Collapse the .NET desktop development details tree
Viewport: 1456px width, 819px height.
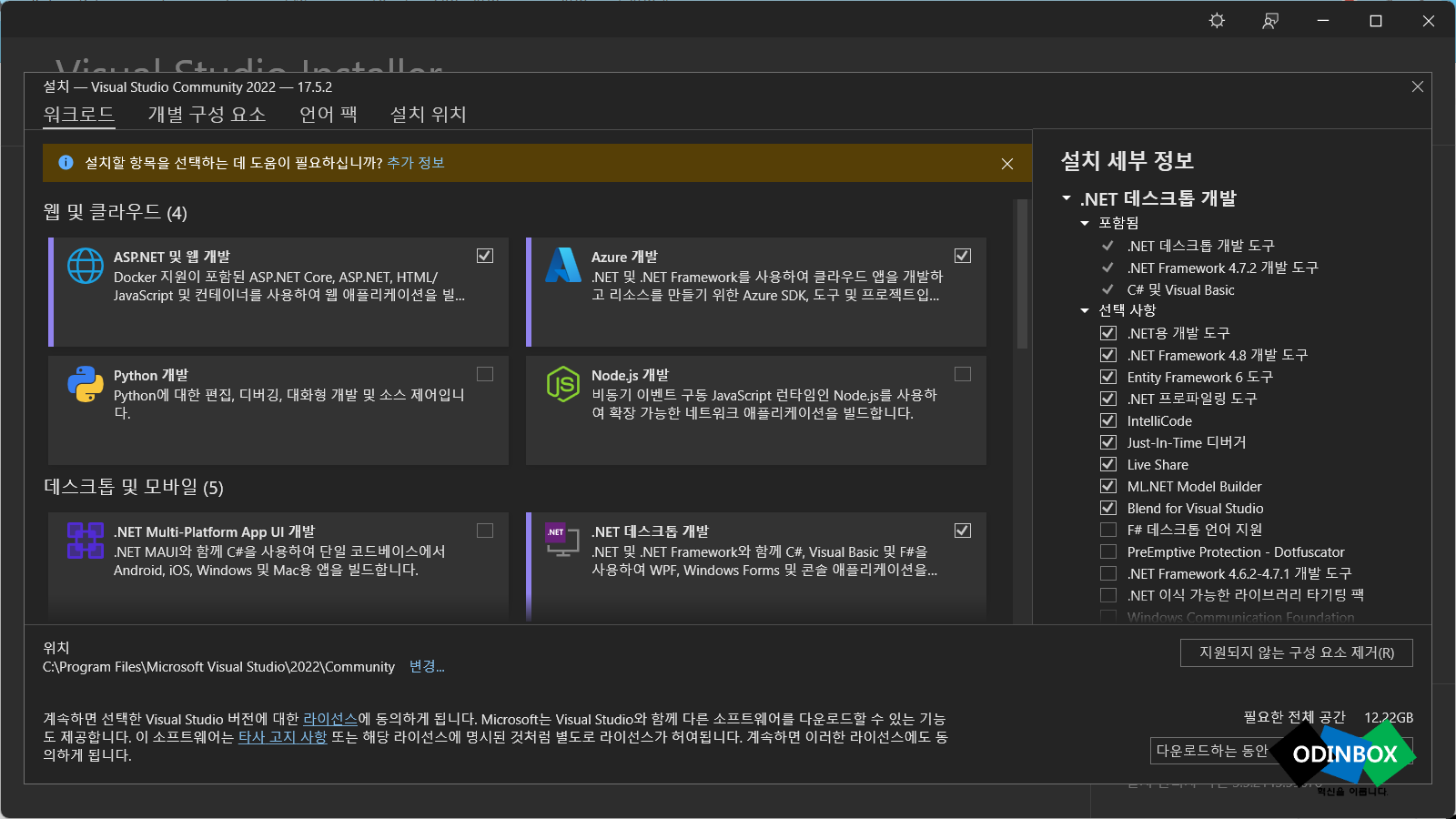pyautogui.click(x=1067, y=198)
